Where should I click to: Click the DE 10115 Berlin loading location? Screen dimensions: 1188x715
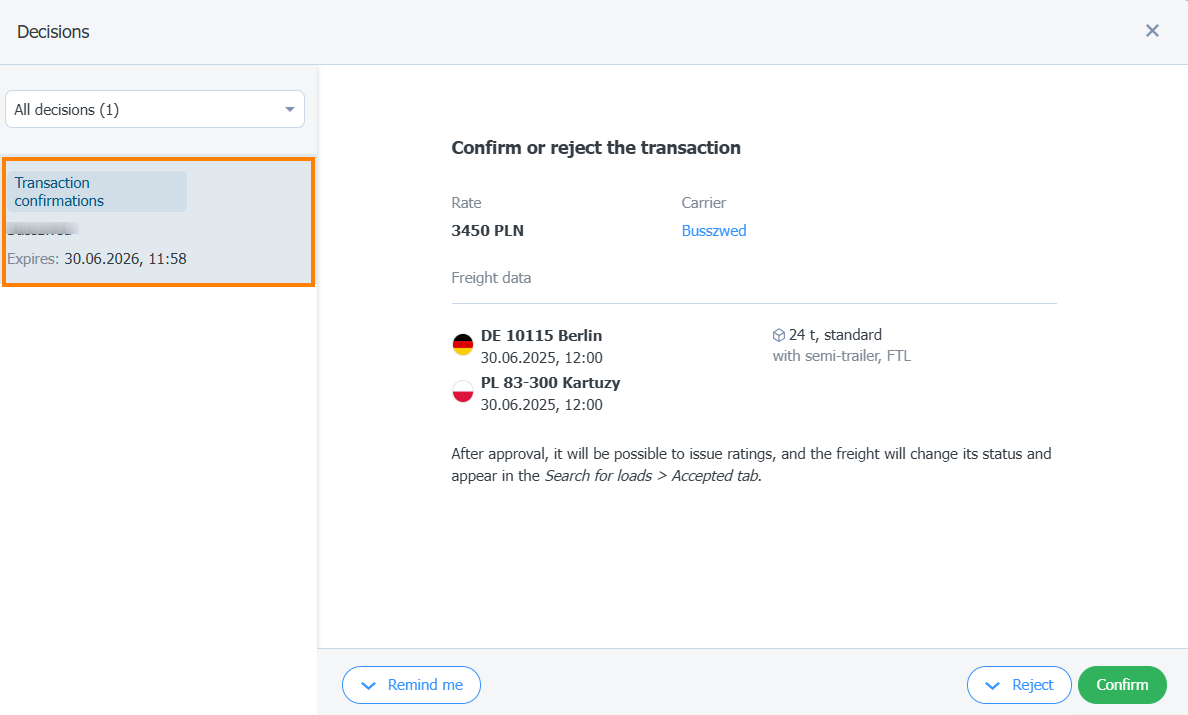coord(541,336)
